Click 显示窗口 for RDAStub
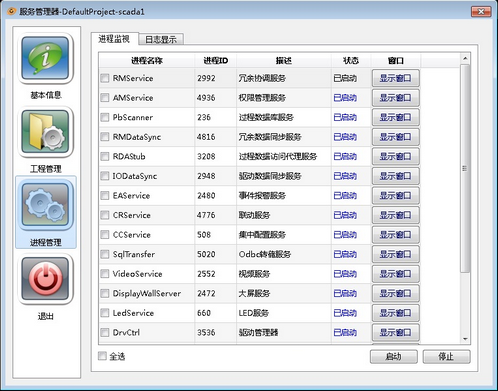This screenshot has height=391, width=498. (395, 156)
